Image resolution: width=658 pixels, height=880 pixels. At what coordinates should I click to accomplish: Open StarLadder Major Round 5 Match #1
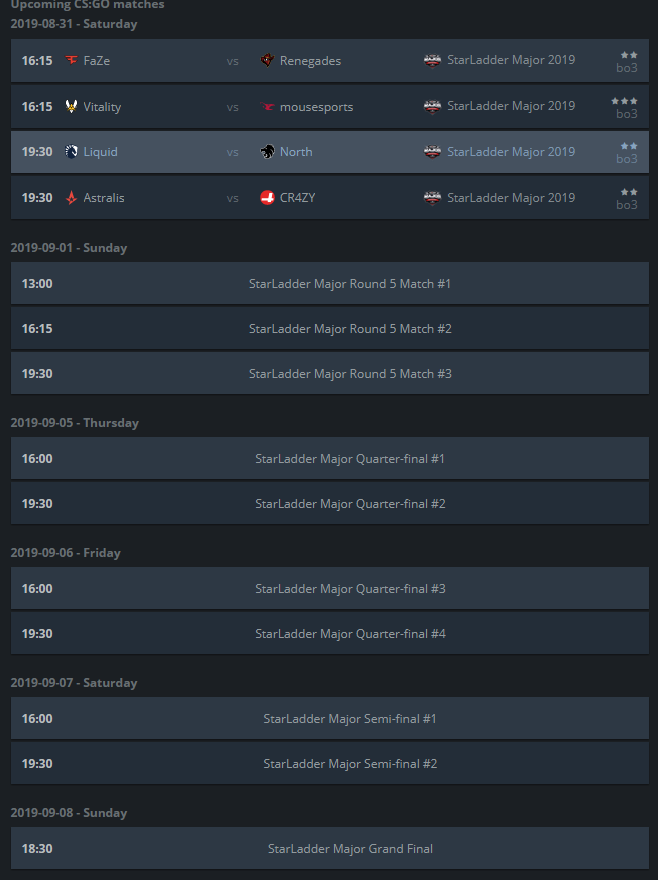(330, 283)
